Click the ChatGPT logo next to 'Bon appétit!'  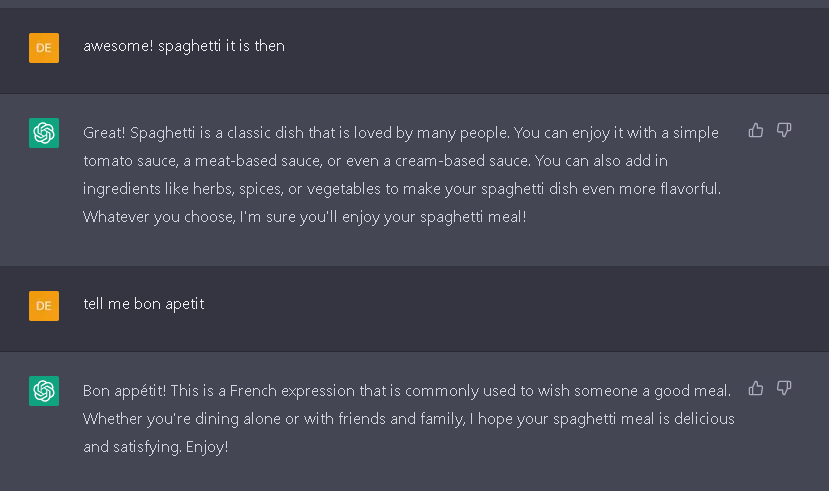44,390
